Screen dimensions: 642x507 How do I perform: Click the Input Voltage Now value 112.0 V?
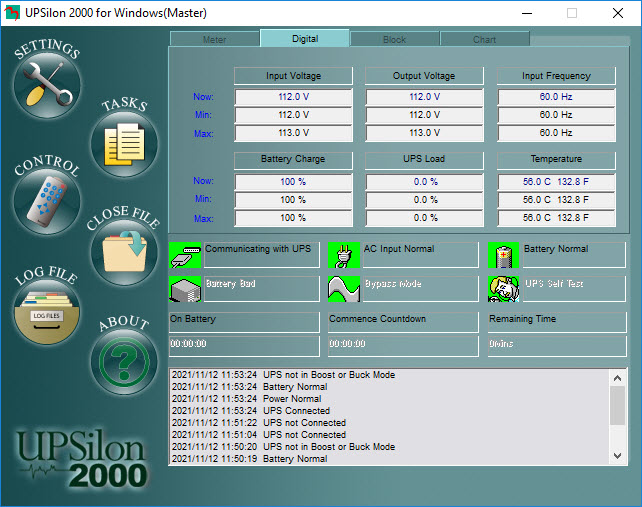coord(294,97)
